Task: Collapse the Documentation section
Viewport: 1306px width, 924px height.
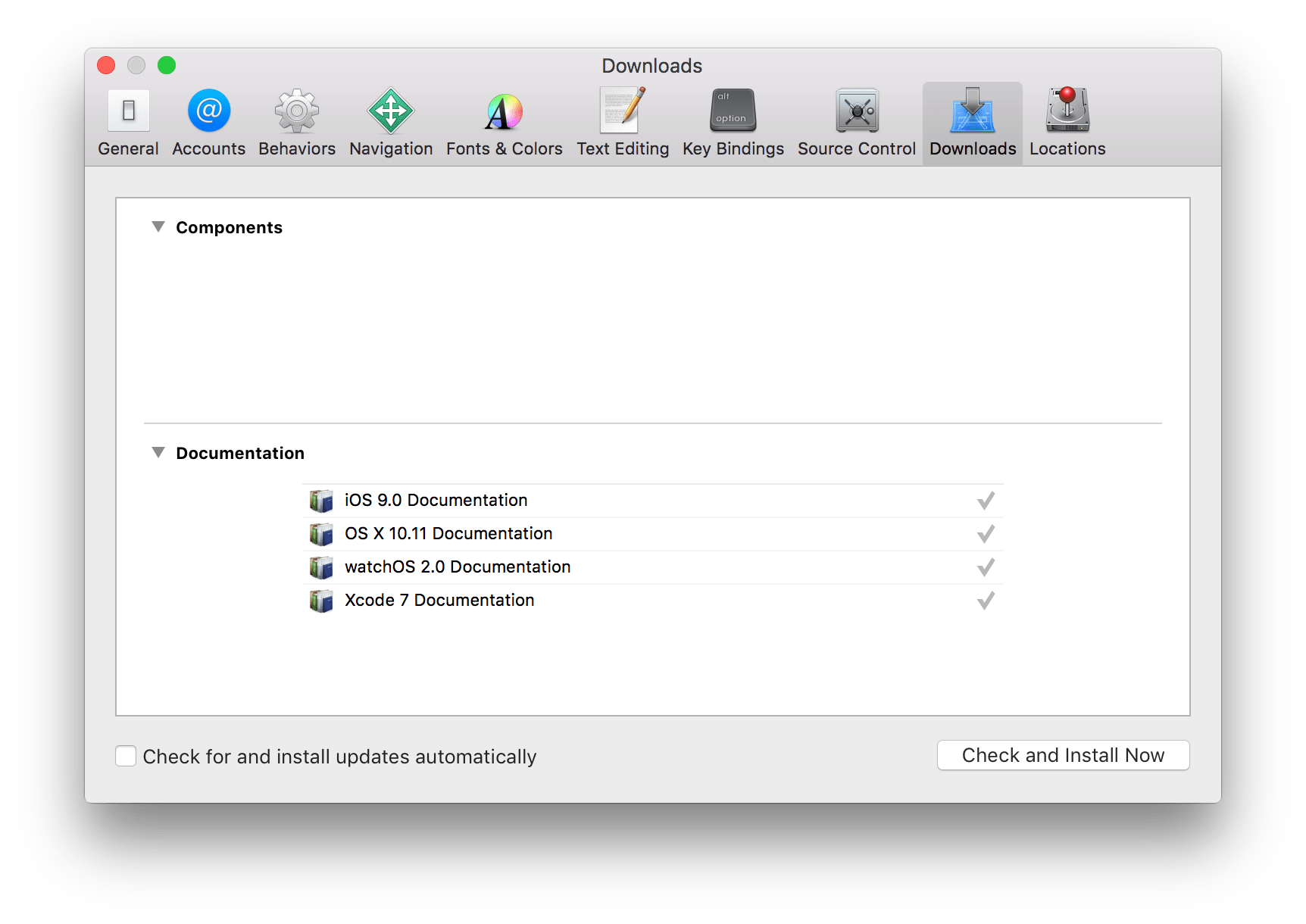Action: coord(158,452)
